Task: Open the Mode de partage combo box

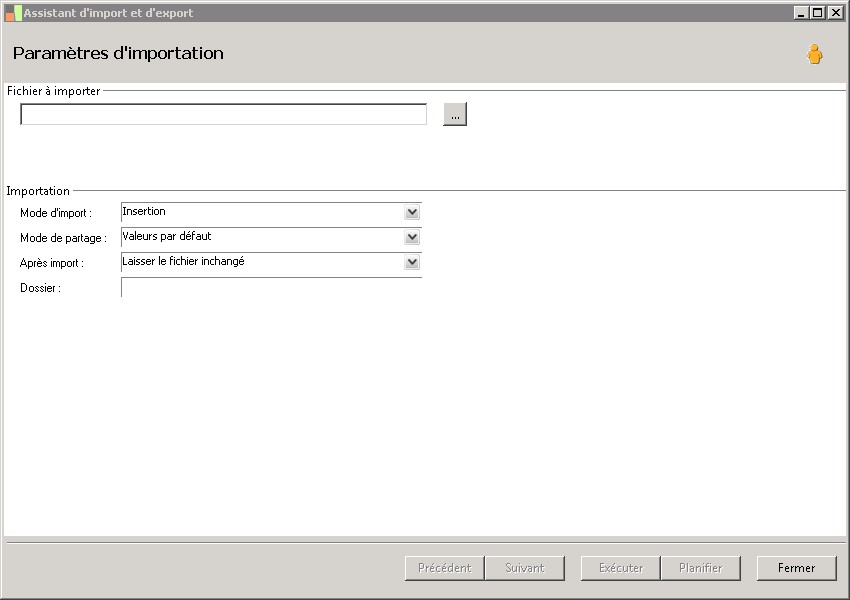Action: 412,237
